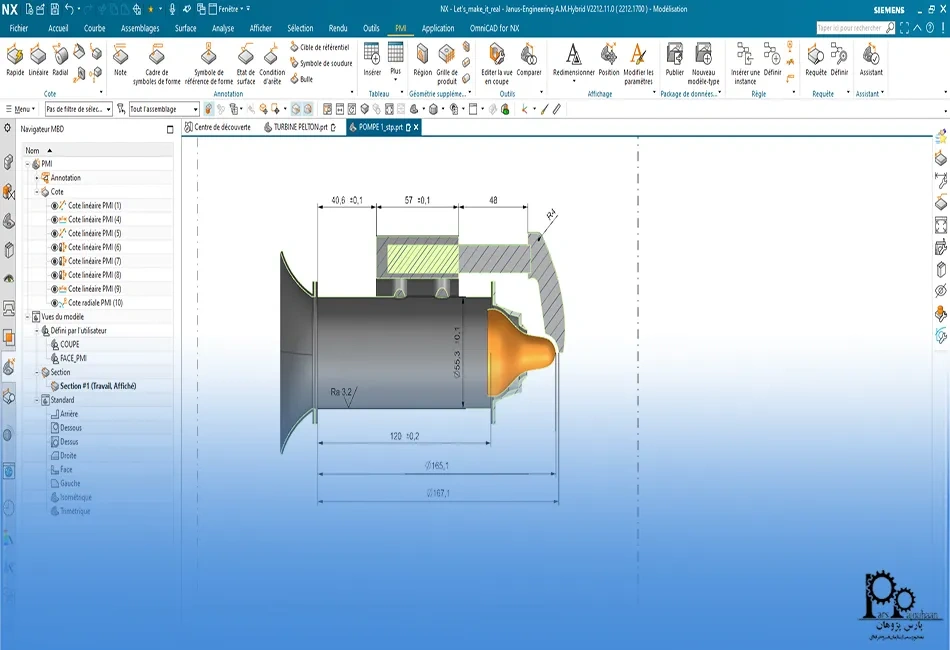Click the Nouveau modèle-type button
This screenshot has width=950, height=650.
pos(703,60)
